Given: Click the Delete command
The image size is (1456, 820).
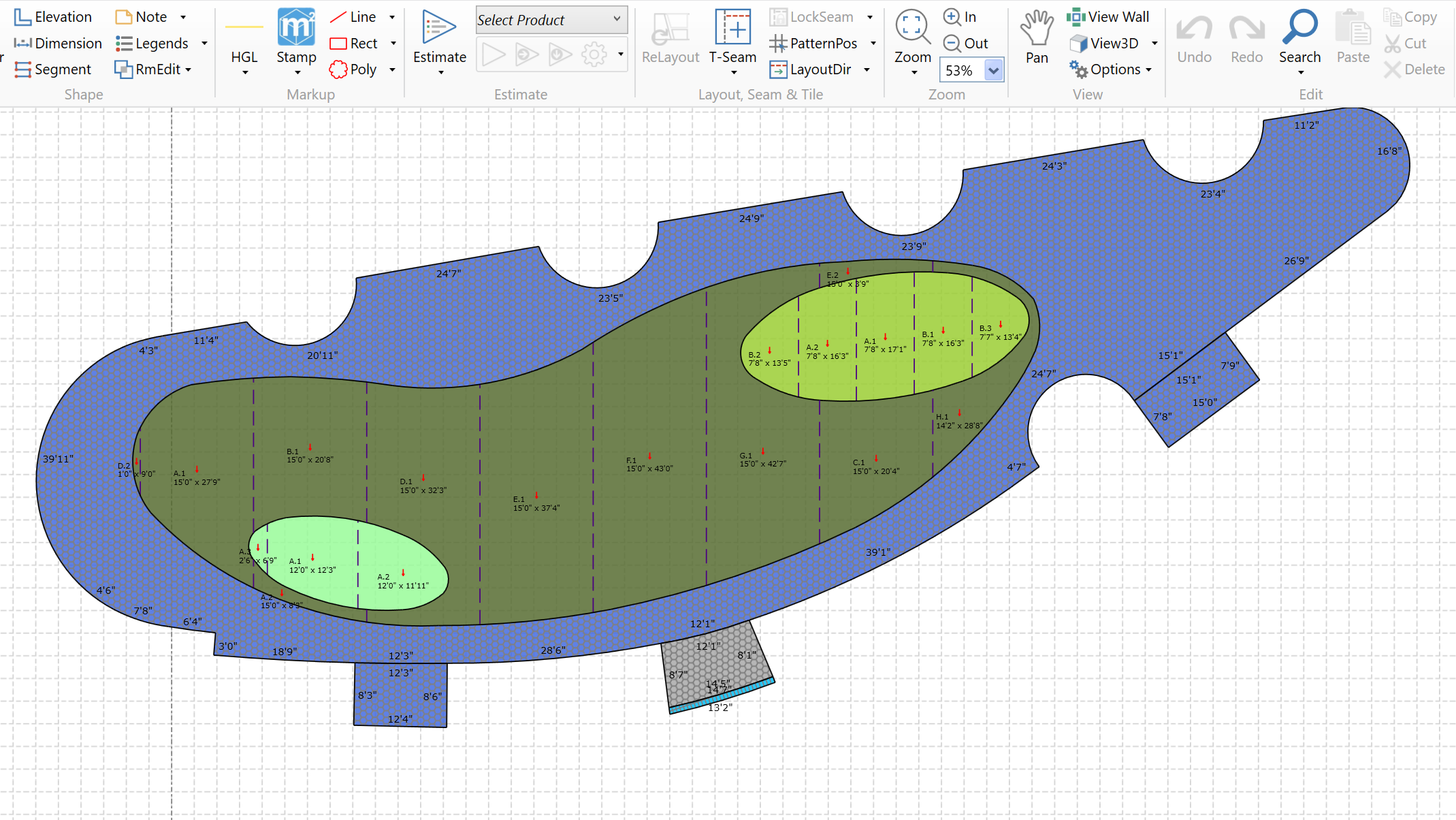Looking at the screenshot, I should (x=1414, y=69).
